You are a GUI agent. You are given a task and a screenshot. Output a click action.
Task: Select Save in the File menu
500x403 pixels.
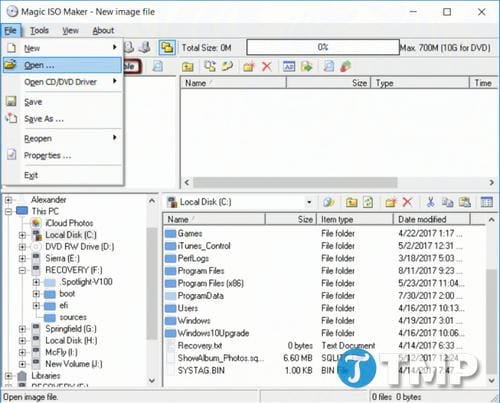pos(62,102)
